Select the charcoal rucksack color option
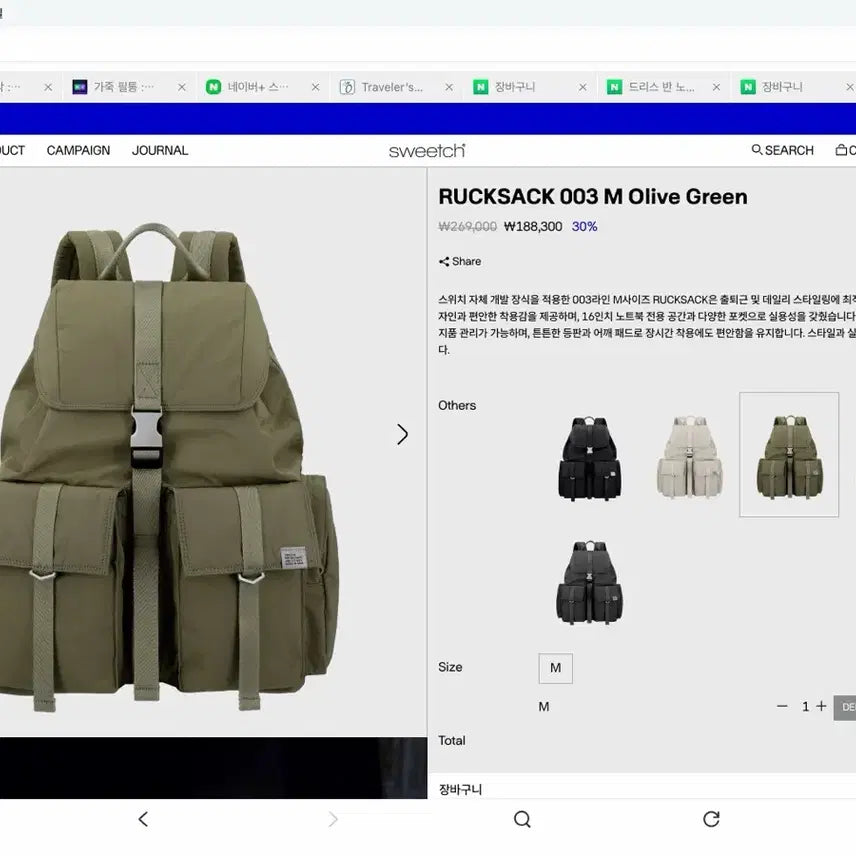856x856 pixels. pyautogui.click(x=590, y=582)
